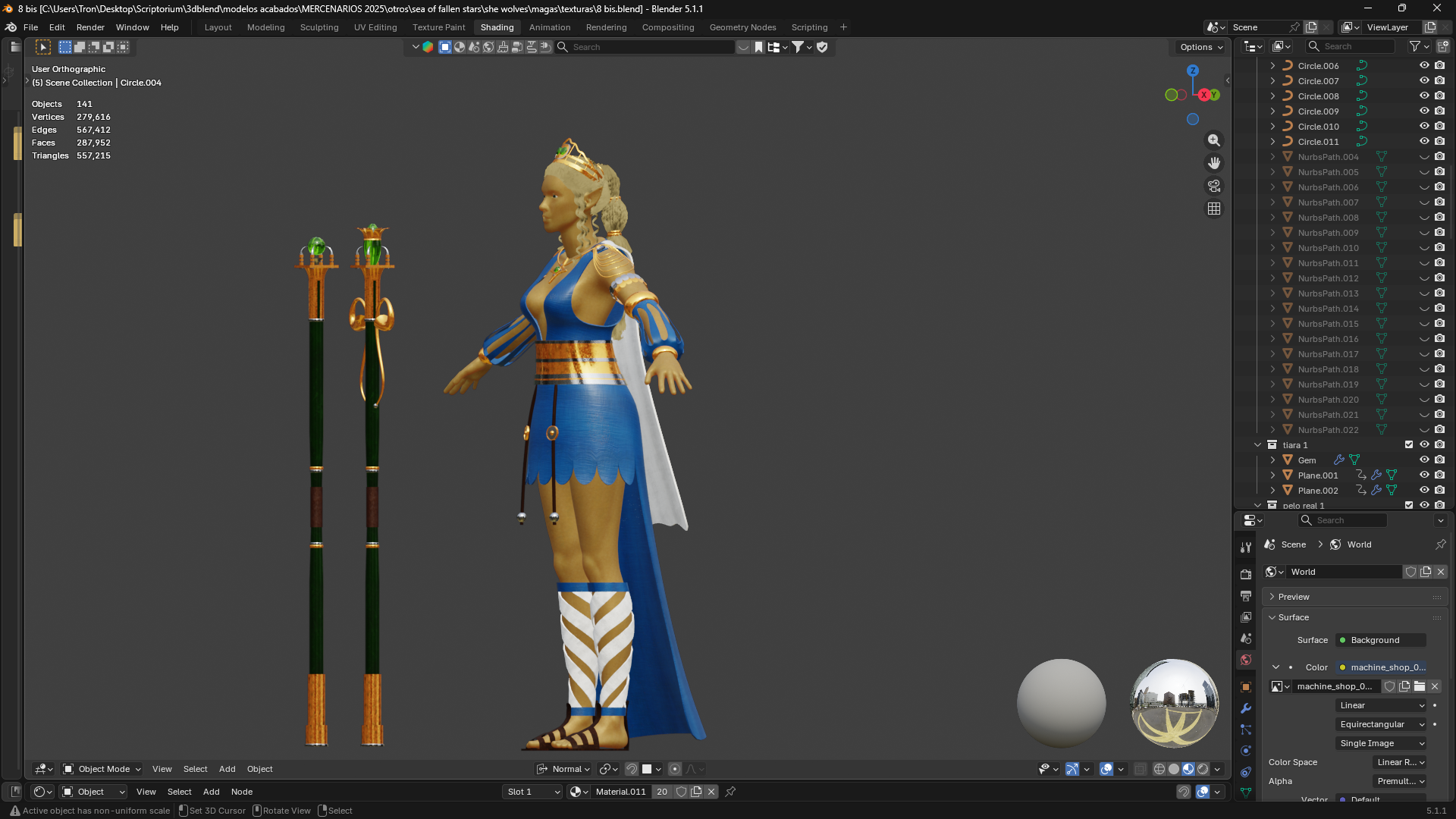Open Equirectangular projection dropdown
1456x819 pixels.
point(1382,724)
